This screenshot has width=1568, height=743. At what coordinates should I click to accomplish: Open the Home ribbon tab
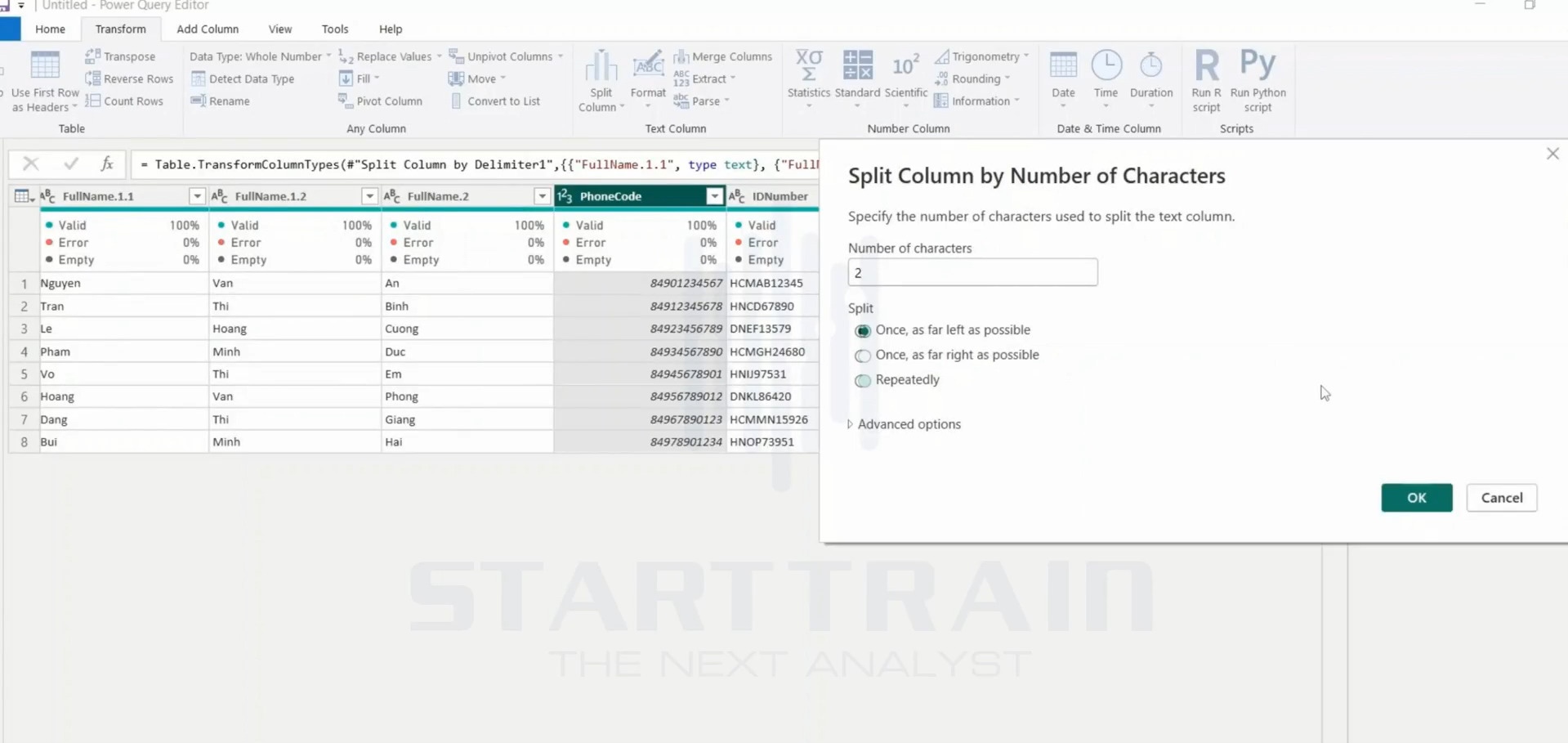click(50, 29)
